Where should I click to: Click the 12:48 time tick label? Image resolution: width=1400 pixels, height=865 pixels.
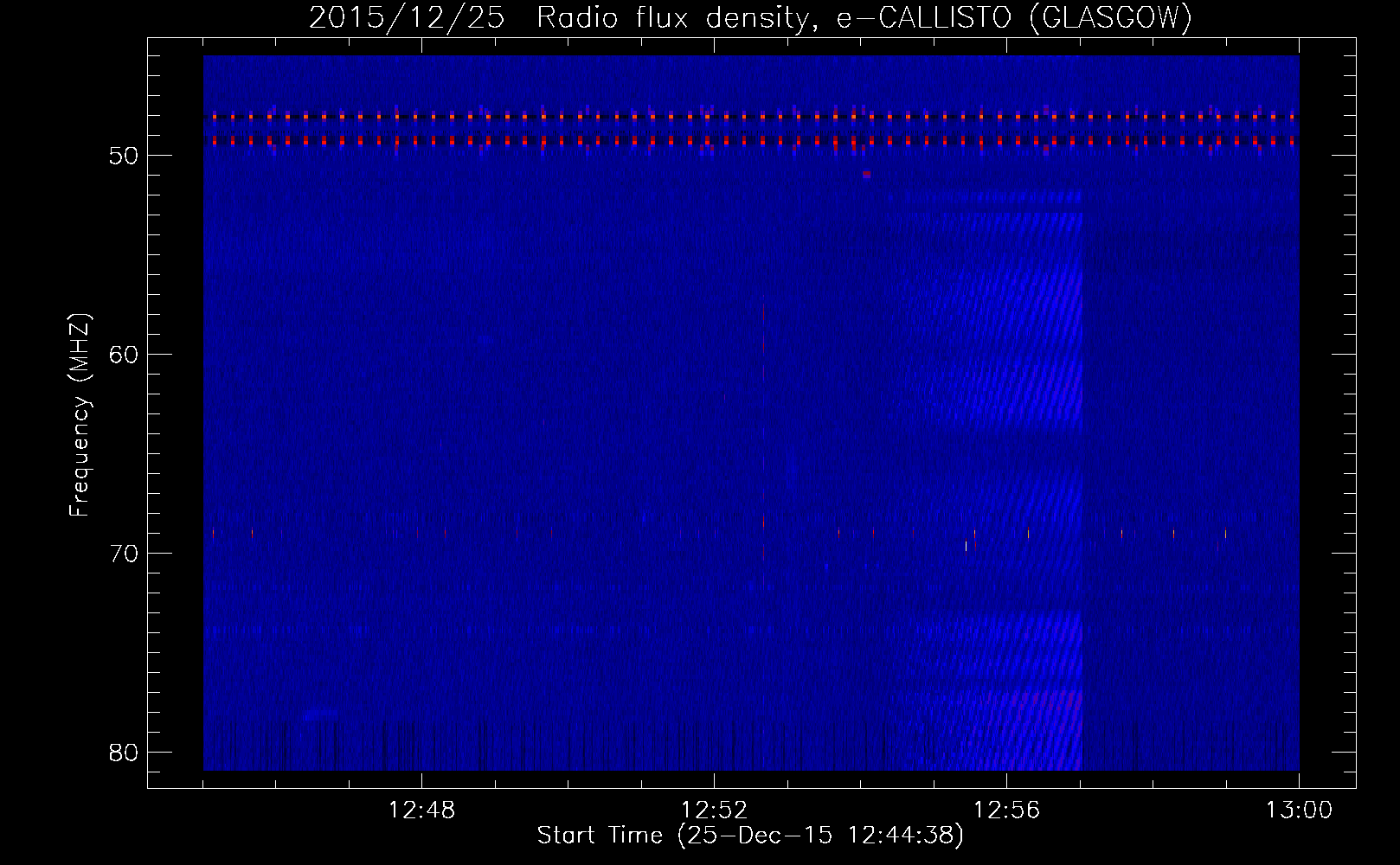coord(421,811)
